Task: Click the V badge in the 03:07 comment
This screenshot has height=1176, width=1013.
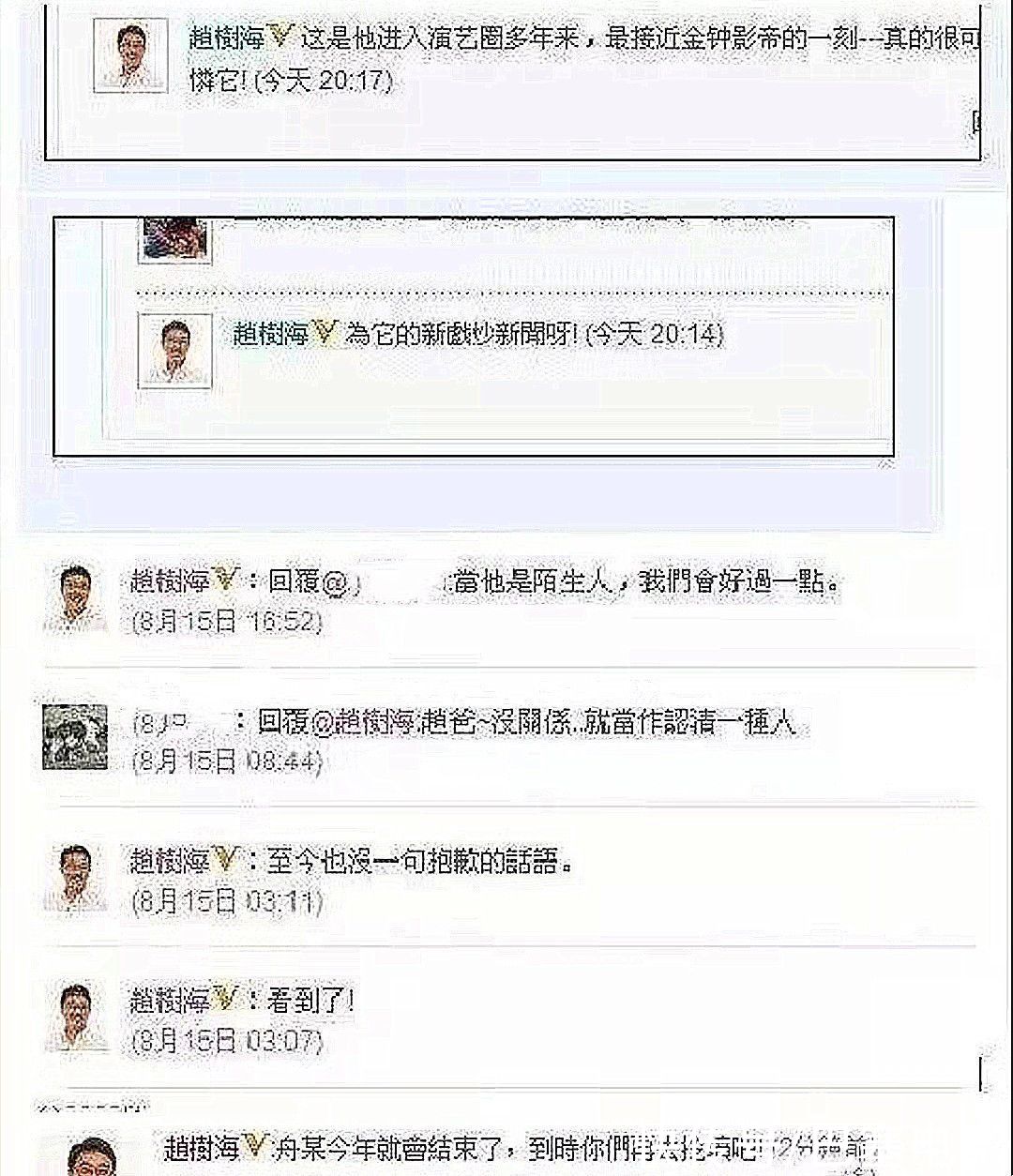Action: click(224, 1000)
